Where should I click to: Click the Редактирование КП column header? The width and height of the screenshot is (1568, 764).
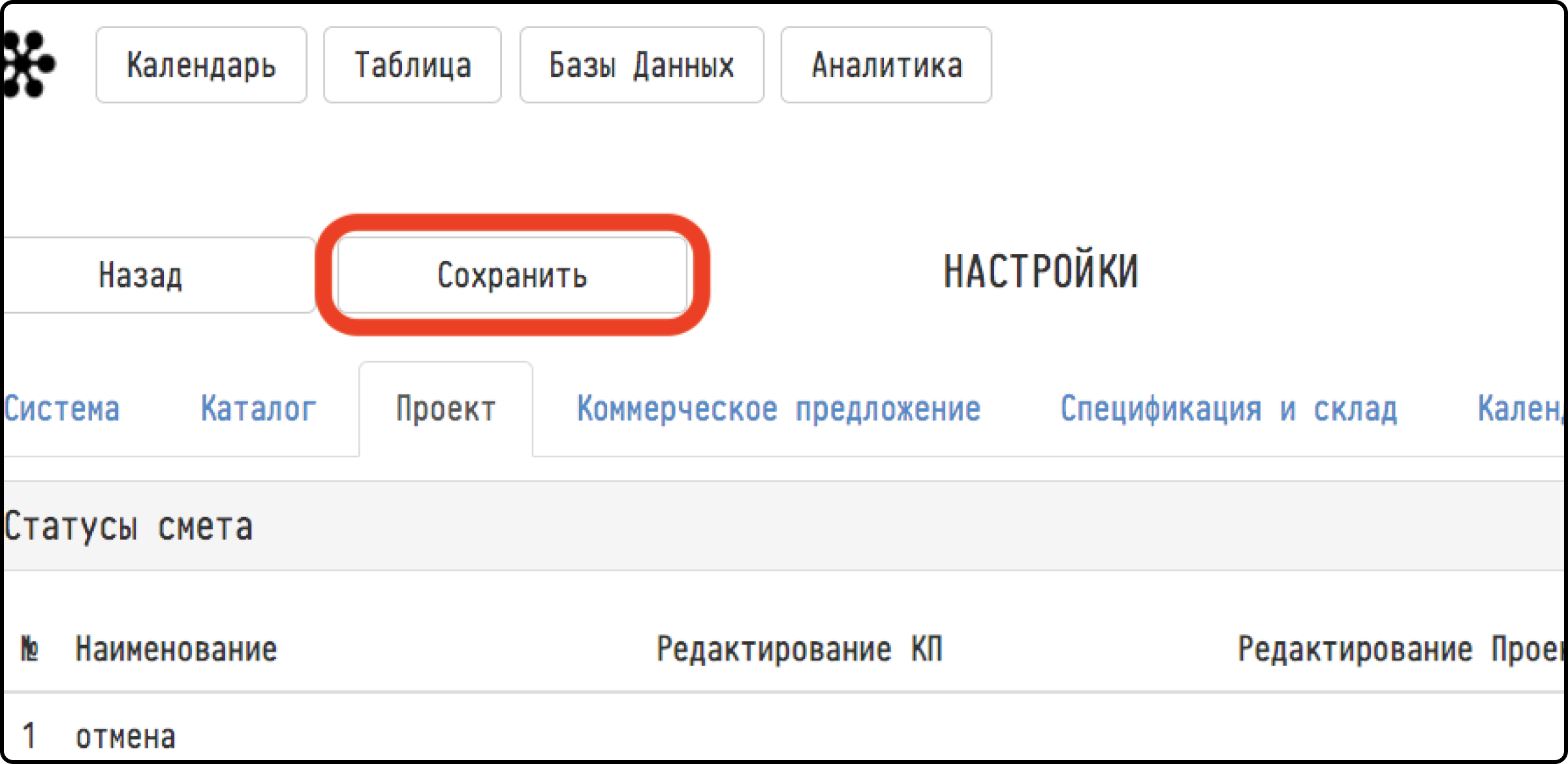(x=800, y=649)
